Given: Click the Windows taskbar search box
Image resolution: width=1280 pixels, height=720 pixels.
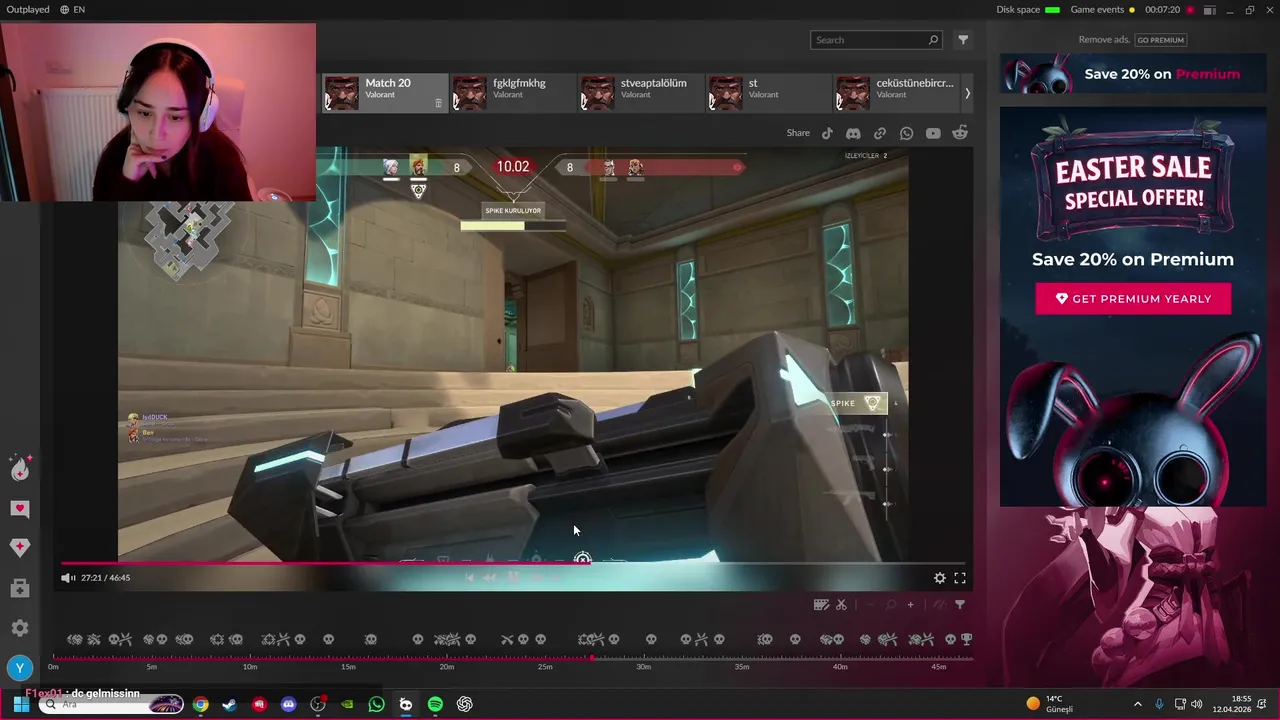Looking at the screenshot, I should [x=110, y=704].
